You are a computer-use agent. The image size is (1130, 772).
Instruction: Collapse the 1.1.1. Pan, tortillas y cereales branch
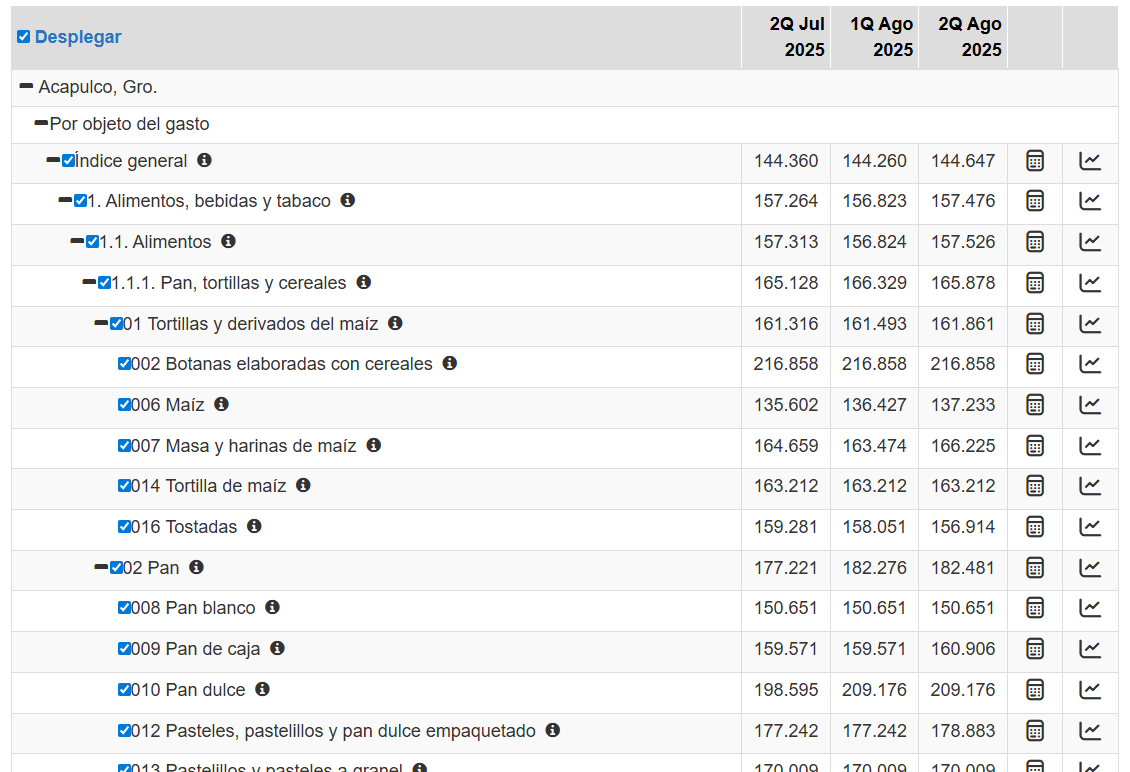pyautogui.click(x=89, y=283)
